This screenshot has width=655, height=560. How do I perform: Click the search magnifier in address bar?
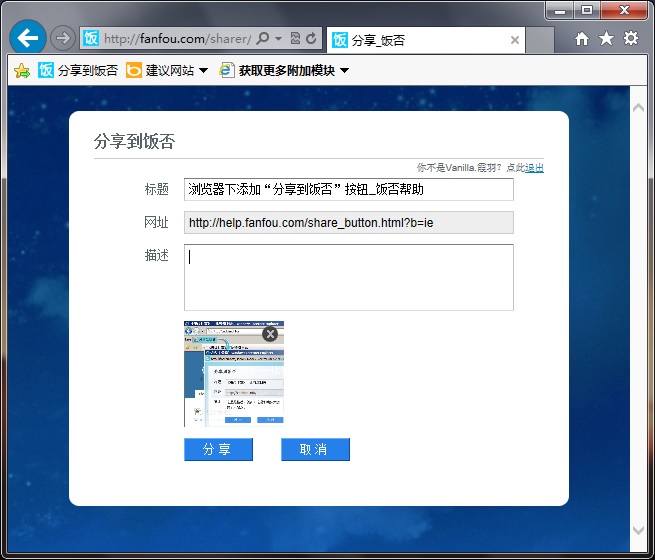click(262, 38)
